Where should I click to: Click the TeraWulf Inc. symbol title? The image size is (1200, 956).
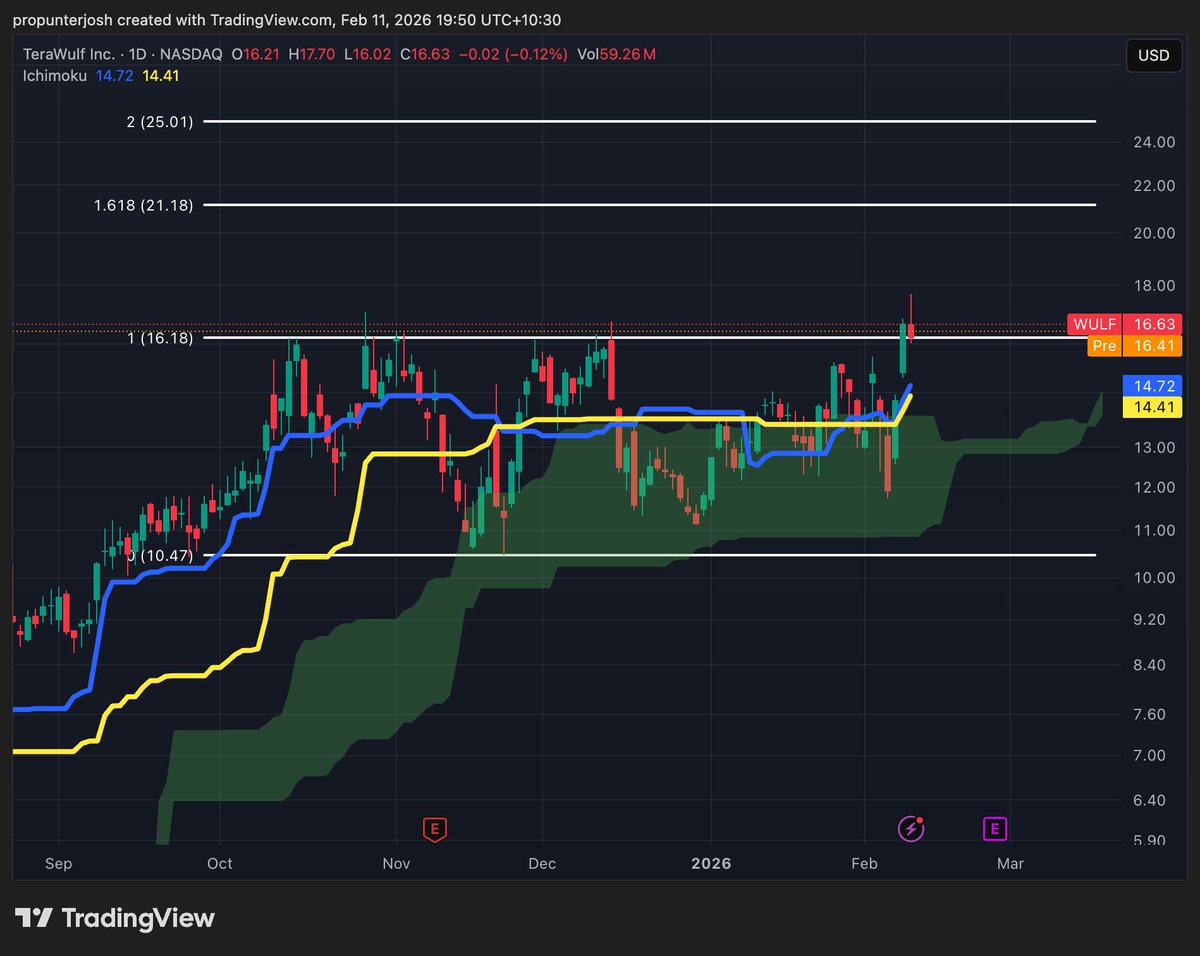click(x=70, y=54)
